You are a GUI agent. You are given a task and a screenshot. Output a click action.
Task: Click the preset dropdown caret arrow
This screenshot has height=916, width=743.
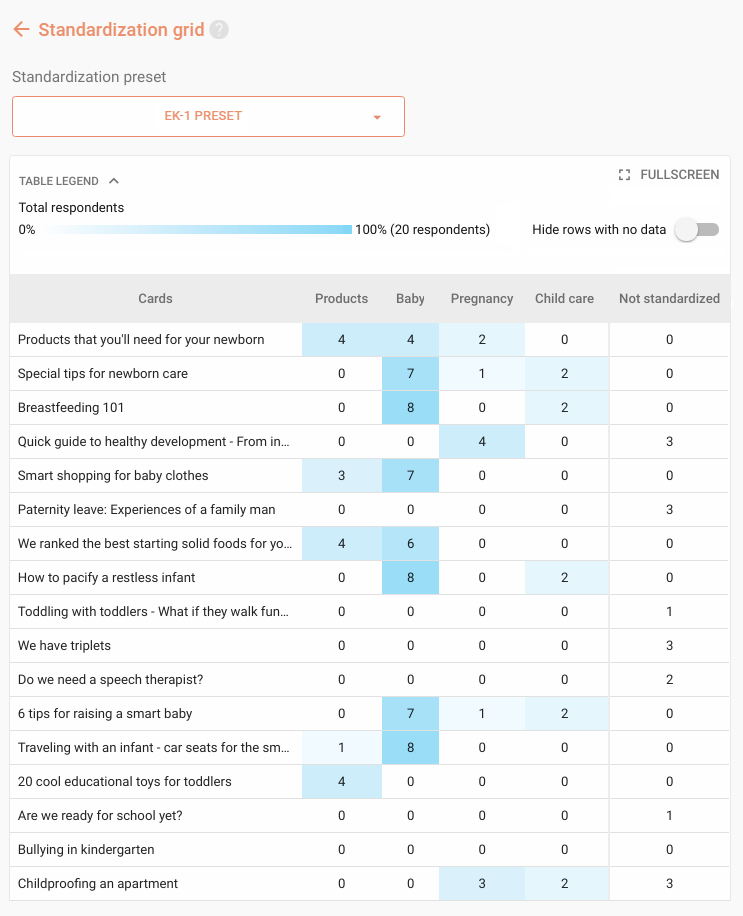[x=377, y=117]
